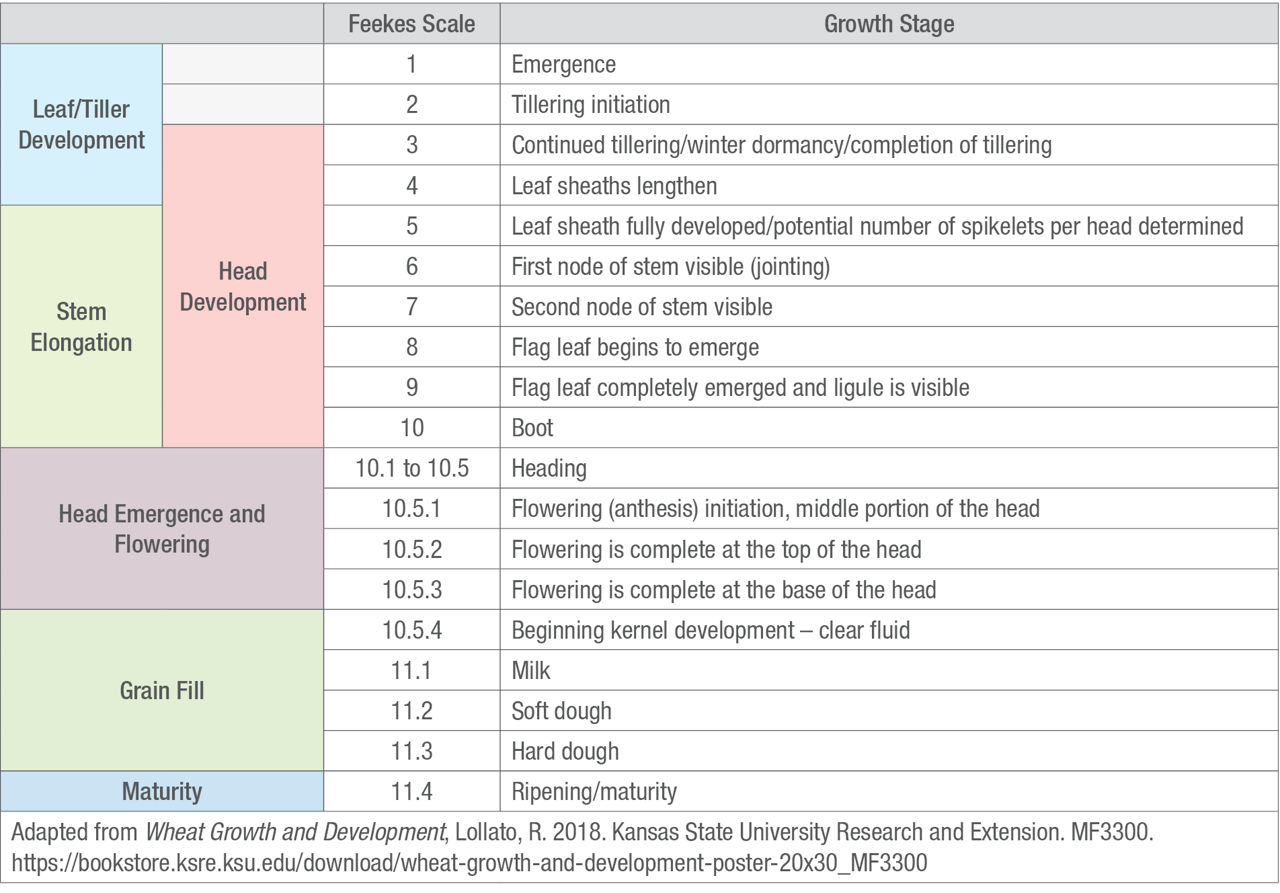Image resolution: width=1280 pixels, height=893 pixels.
Task: Click the 'Maturity' category cell
Action: tap(162, 792)
